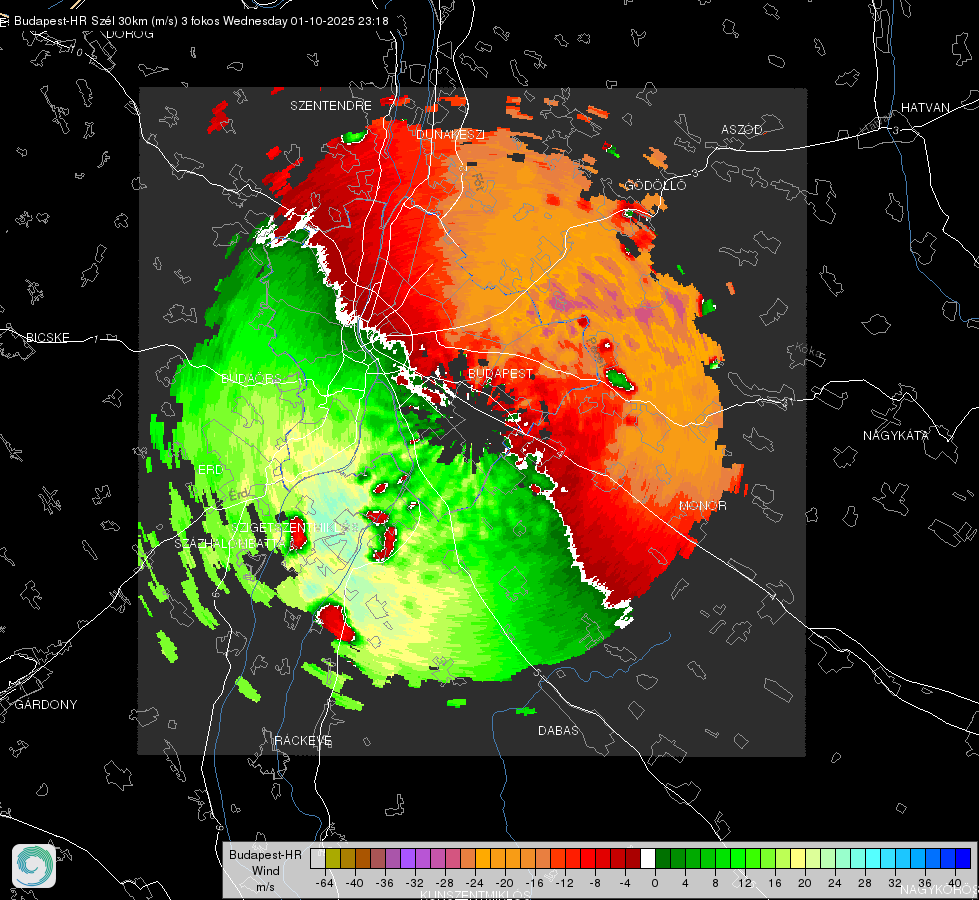The width and height of the screenshot is (979, 900).
Task: Click the DABAS label
Action: (558, 730)
